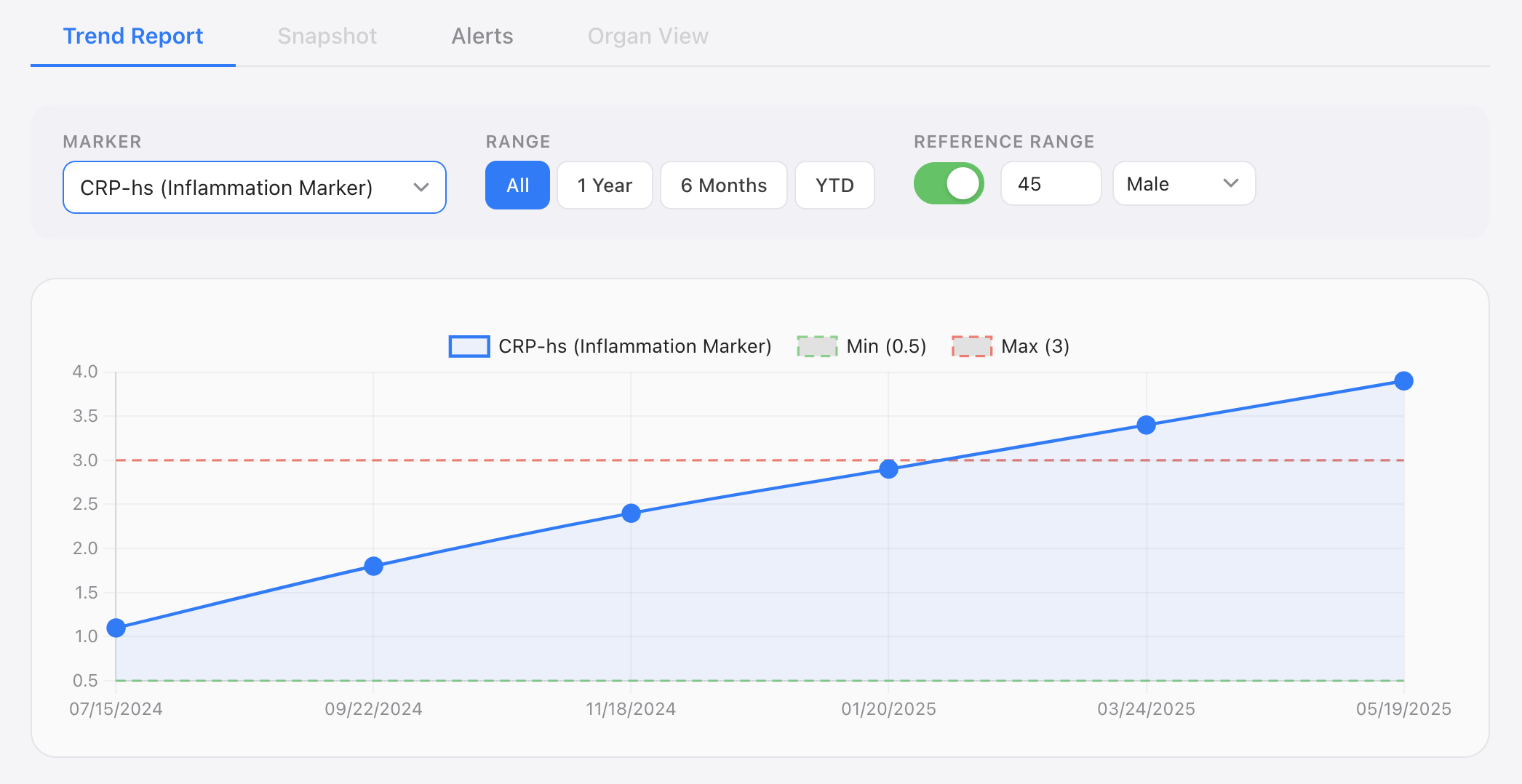Disable the reference range toggle

(949, 184)
